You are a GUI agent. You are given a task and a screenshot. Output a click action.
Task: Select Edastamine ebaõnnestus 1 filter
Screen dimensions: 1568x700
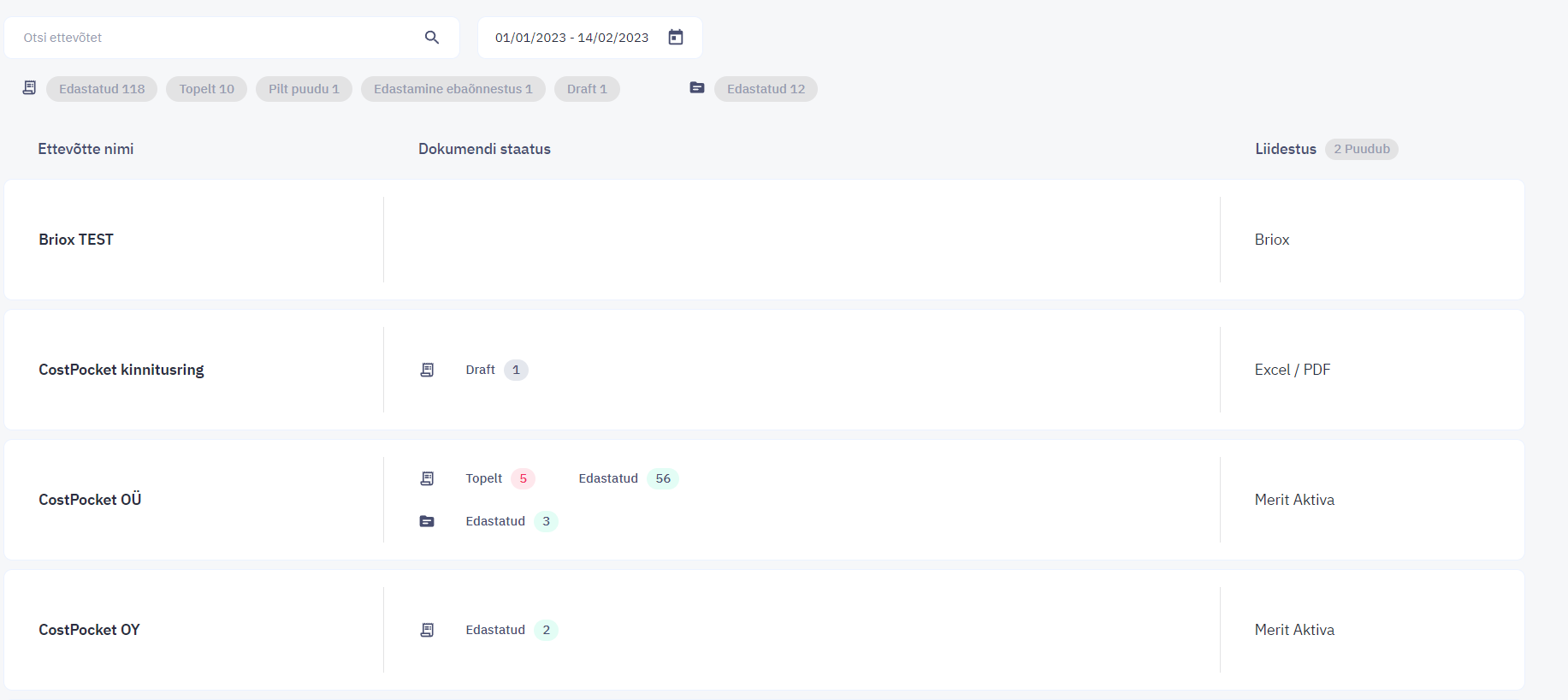click(453, 89)
